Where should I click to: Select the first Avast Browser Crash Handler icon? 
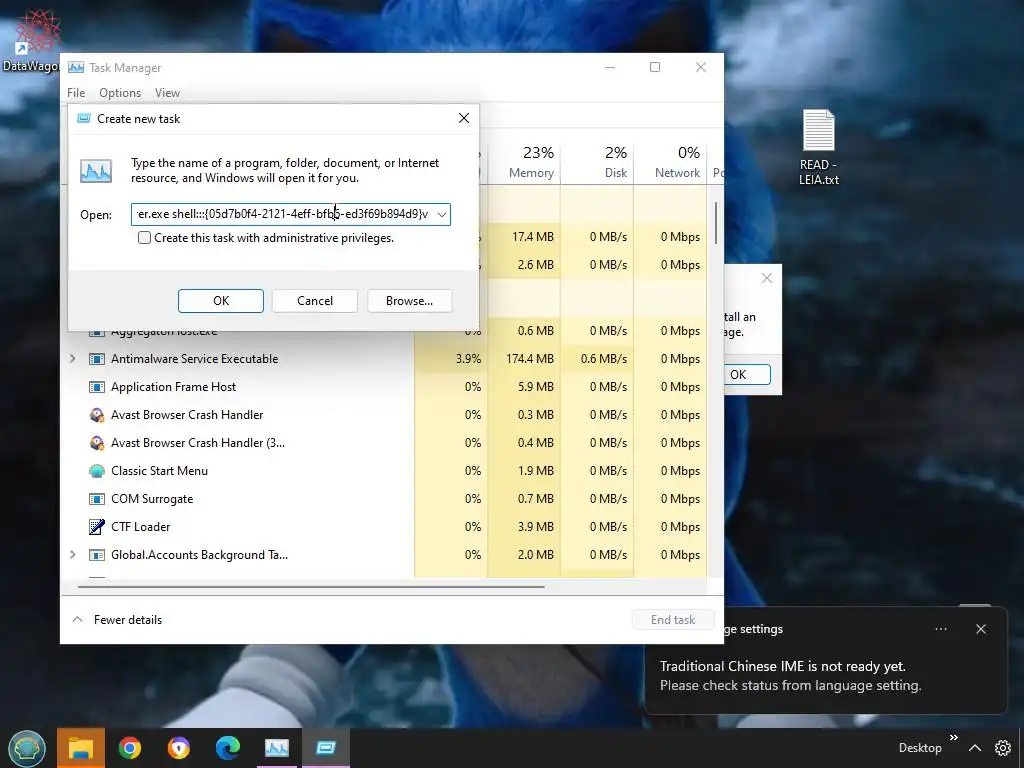97,415
